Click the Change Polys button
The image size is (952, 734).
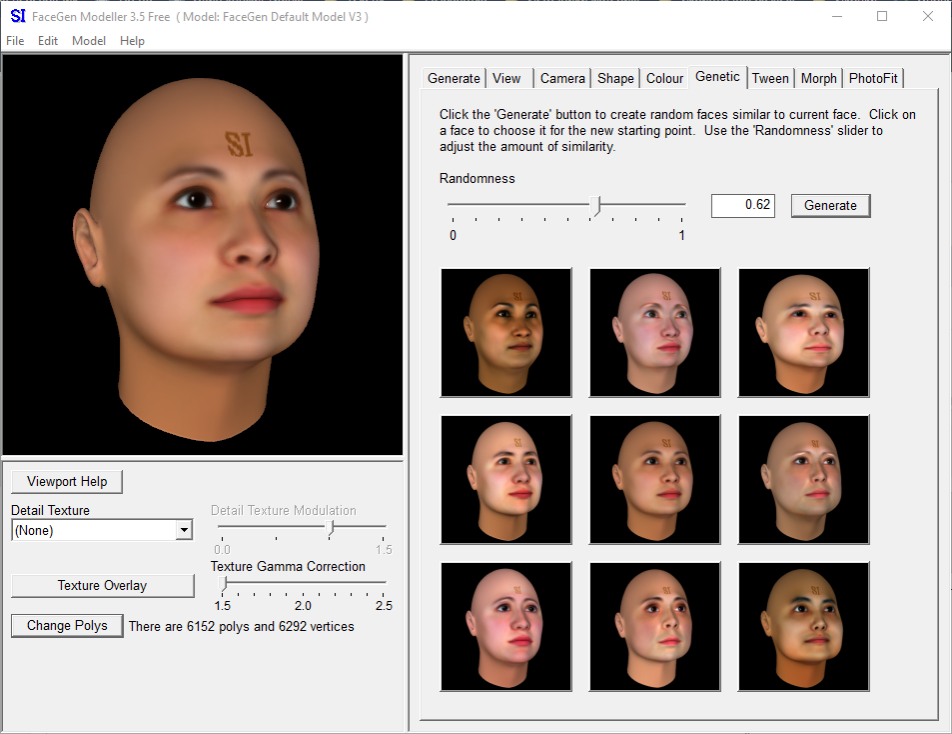67,626
